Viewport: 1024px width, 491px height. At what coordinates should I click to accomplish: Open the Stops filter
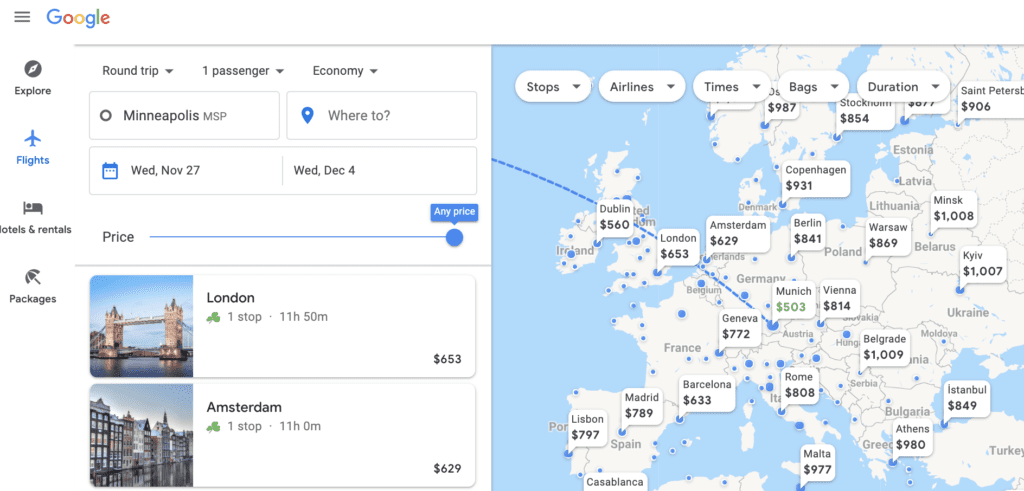point(553,87)
